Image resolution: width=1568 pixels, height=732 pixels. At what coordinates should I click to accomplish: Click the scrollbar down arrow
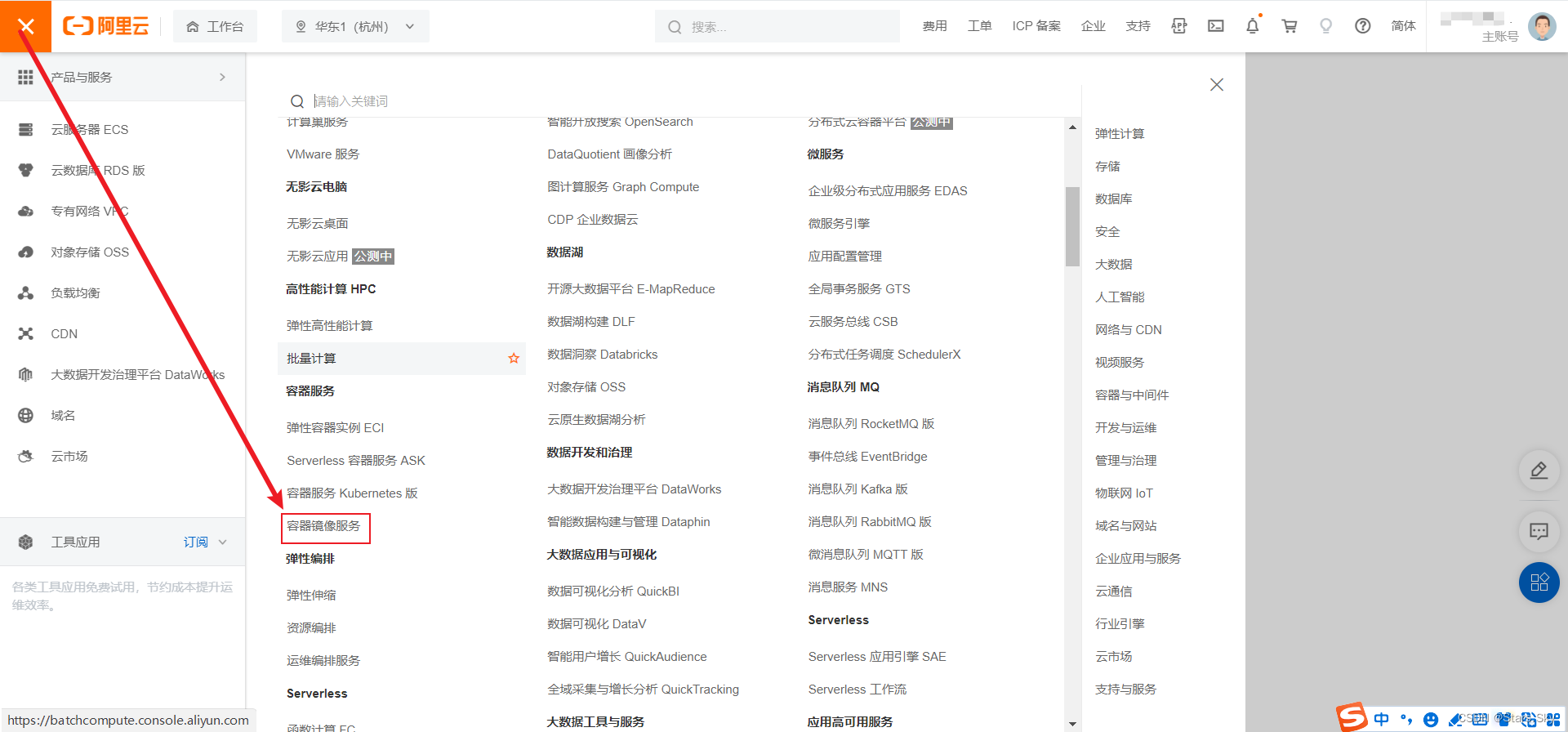click(x=1072, y=724)
